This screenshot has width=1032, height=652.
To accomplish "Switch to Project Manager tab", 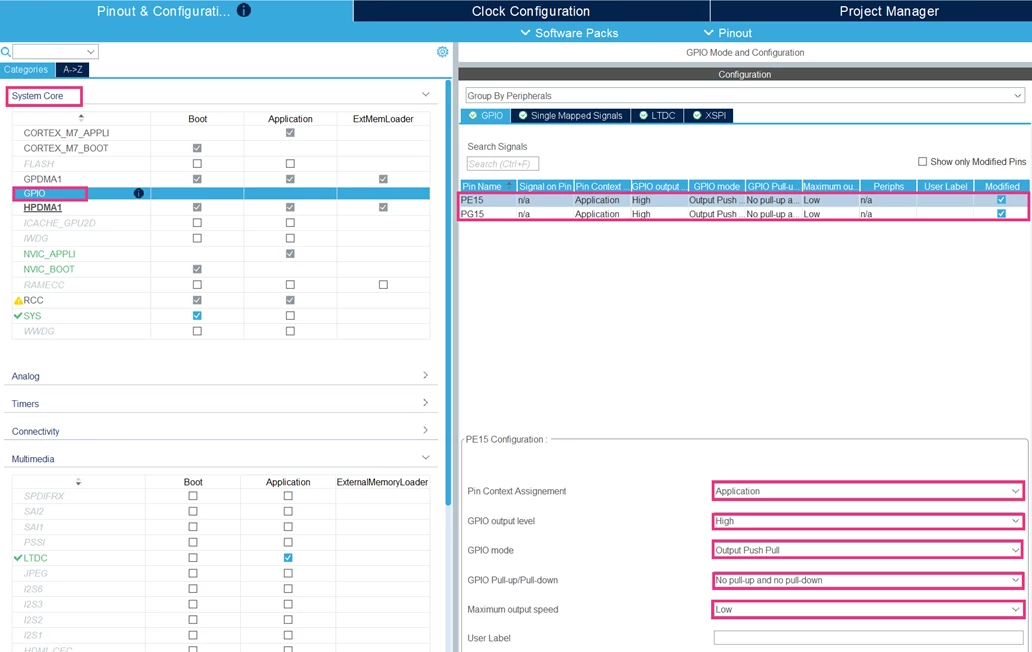I will coord(889,11).
